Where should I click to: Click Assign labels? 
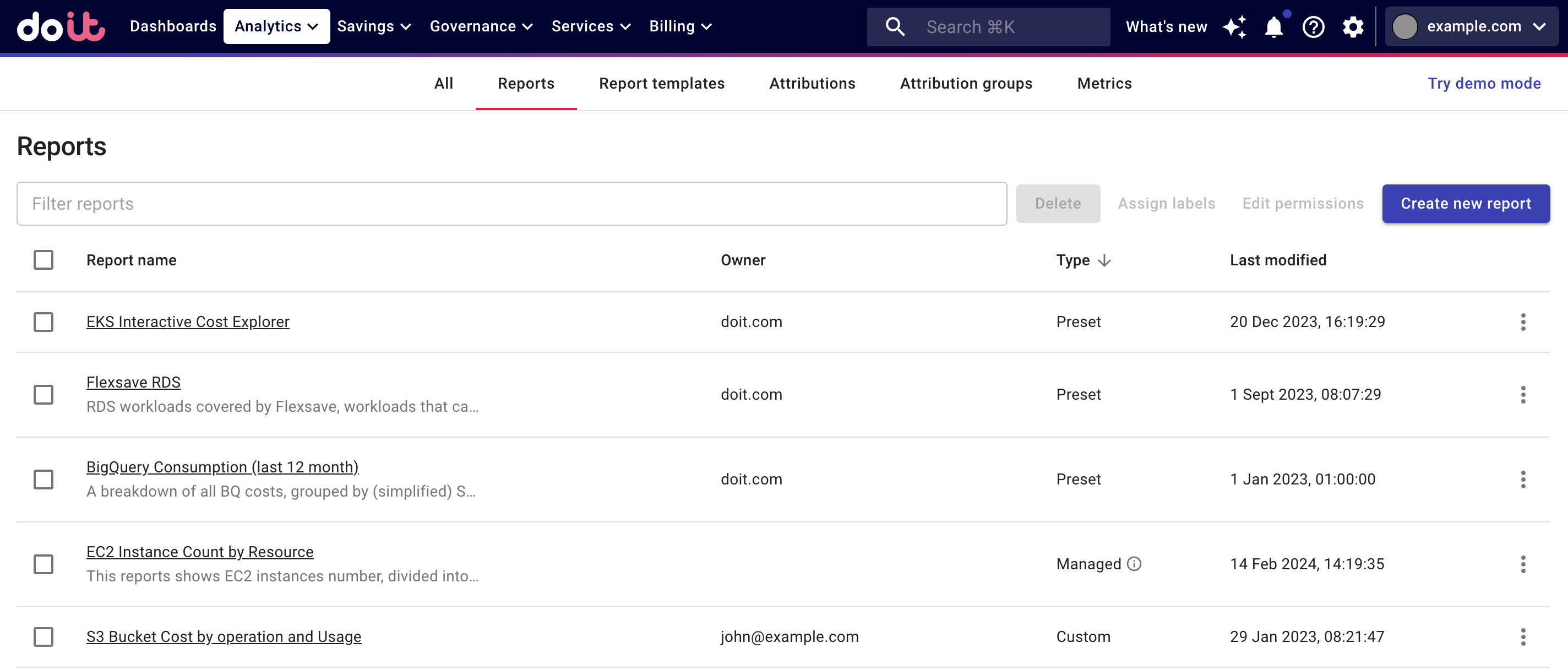click(x=1166, y=203)
